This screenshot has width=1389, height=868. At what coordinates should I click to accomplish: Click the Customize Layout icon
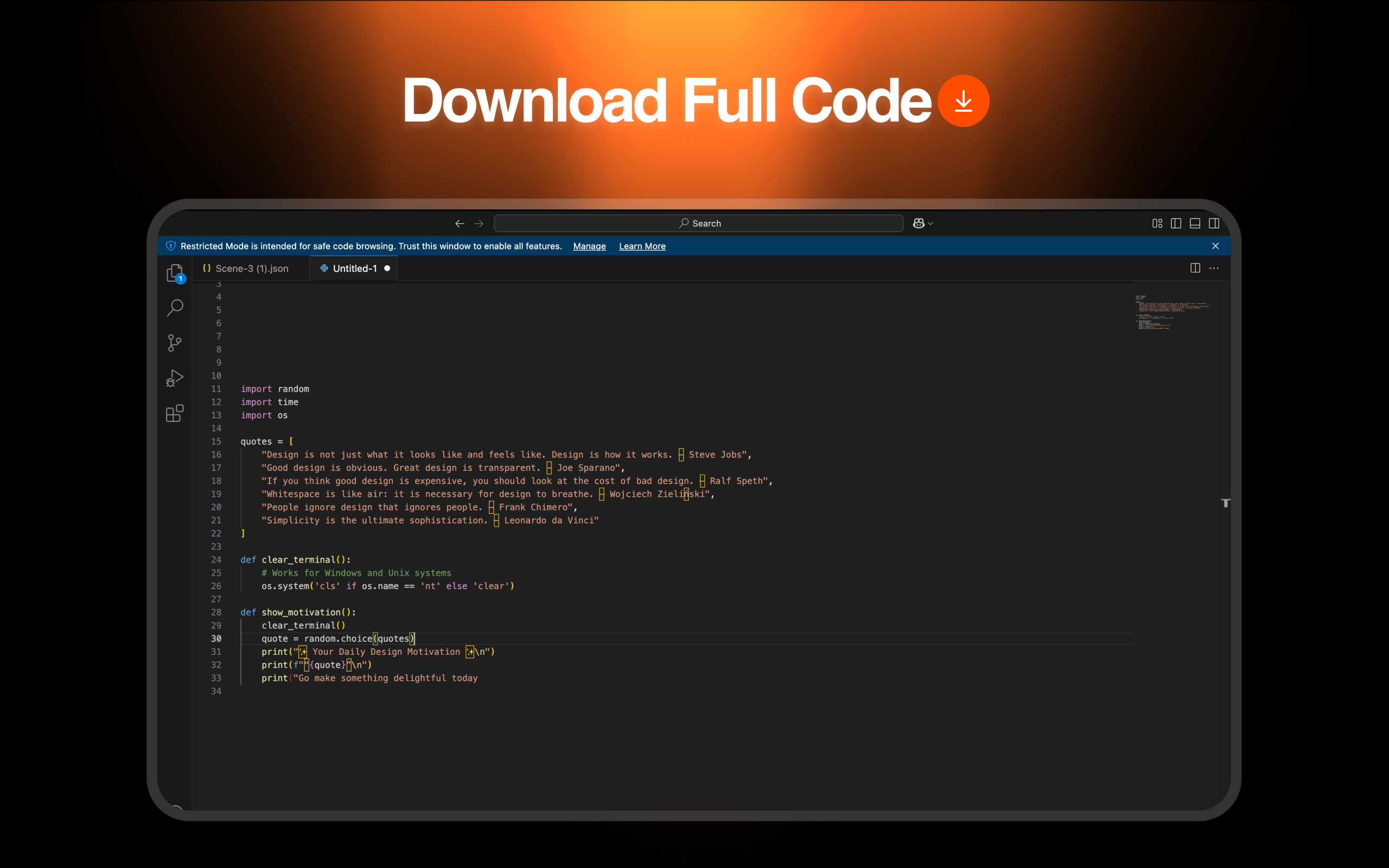pyautogui.click(x=1157, y=224)
